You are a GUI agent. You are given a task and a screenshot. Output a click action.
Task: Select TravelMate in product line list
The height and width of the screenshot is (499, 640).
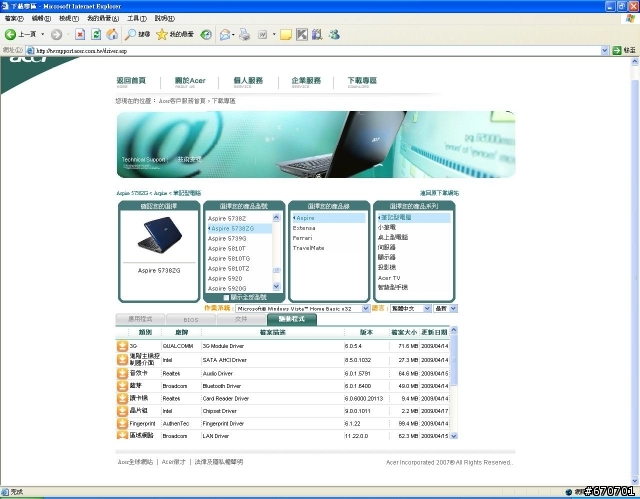tap(308, 248)
